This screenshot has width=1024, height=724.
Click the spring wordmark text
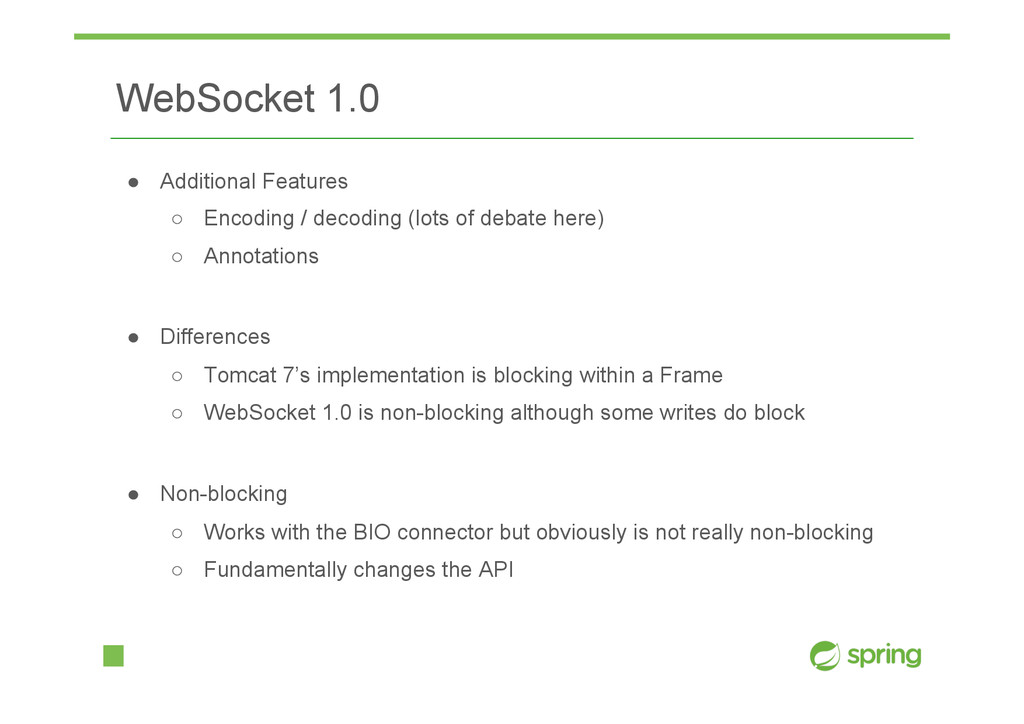tap(884, 655)
